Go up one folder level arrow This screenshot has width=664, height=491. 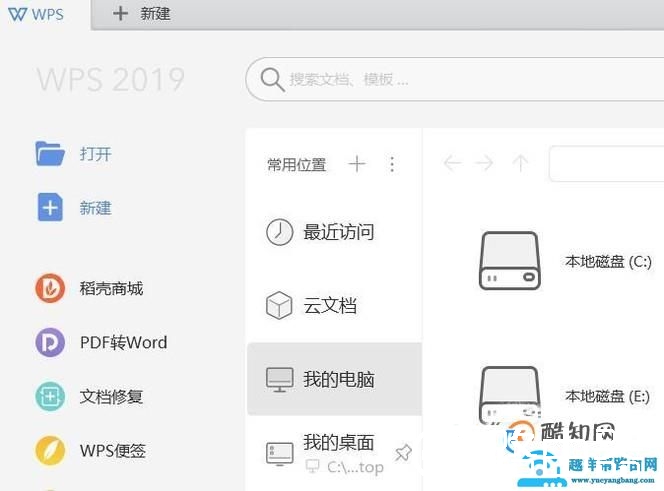pyautogui.click(x=520, y=163)
